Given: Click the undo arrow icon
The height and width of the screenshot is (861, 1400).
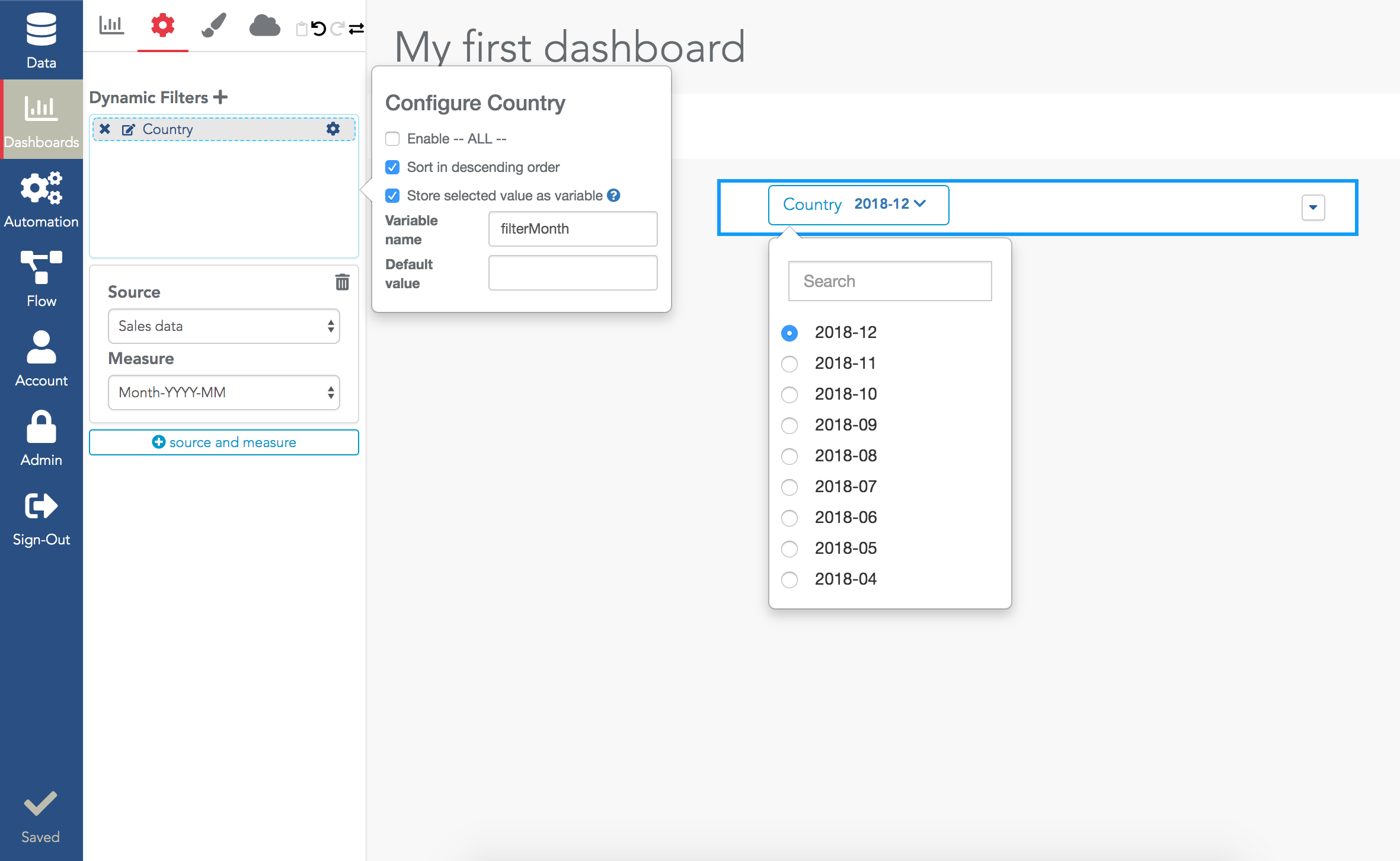Looking at the screenshot, I should [319, 28].
